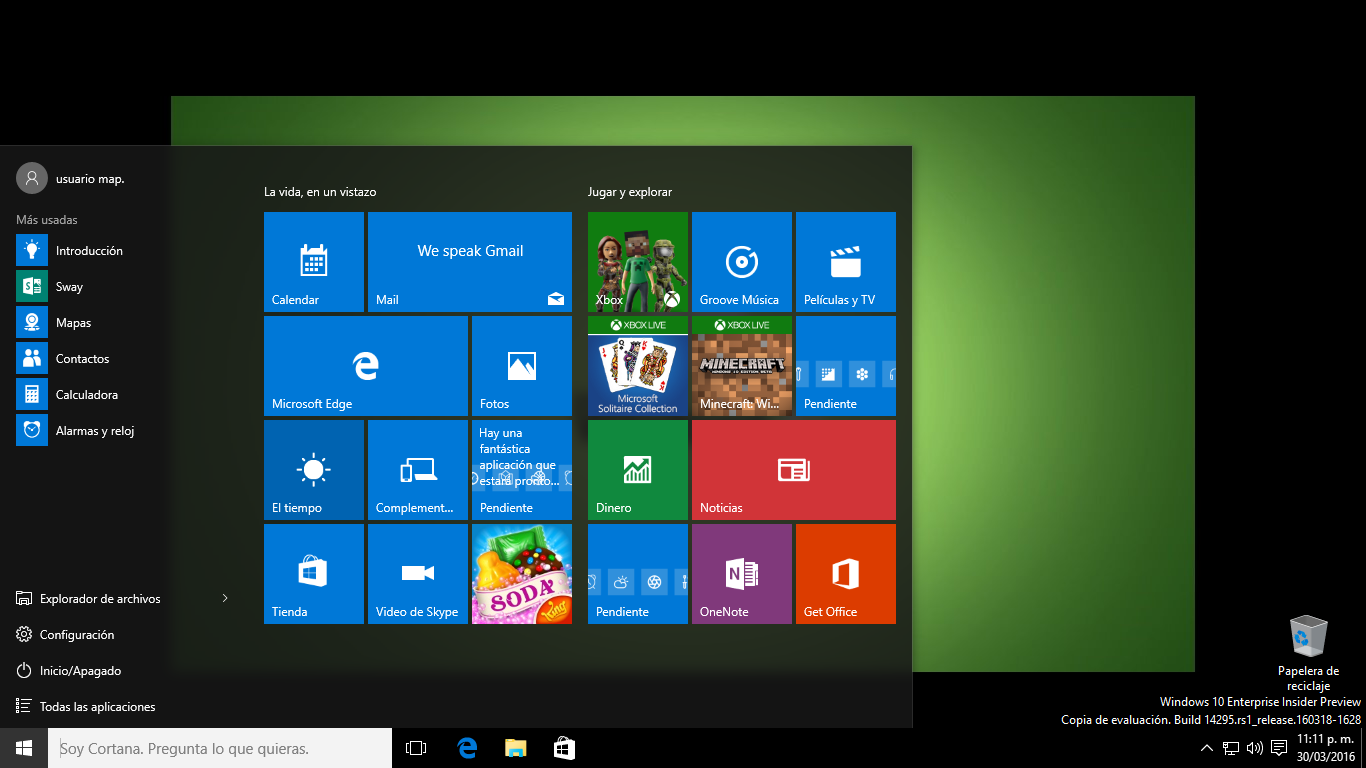Viewport: 1366px width, 768px height.
Task: Select Calculadora from most used apps
Action: (x=86, y=395)
